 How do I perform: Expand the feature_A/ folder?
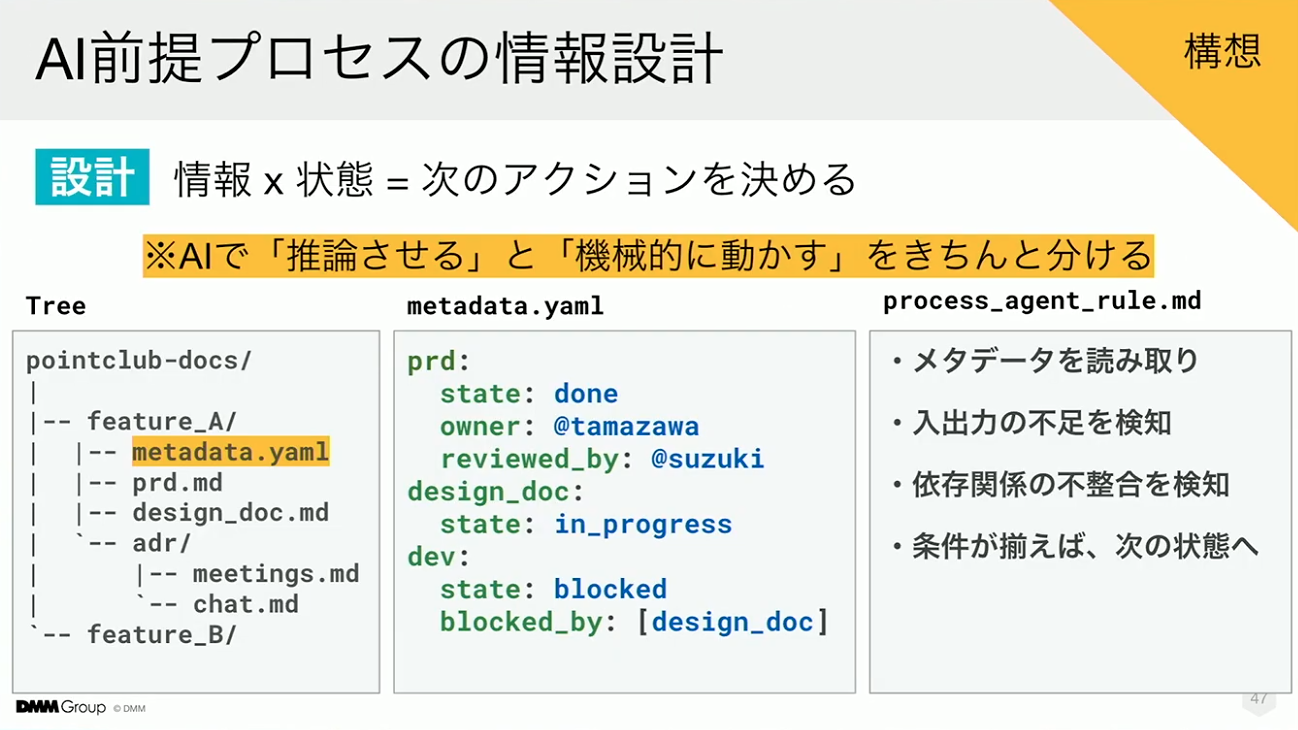(162, 422)
